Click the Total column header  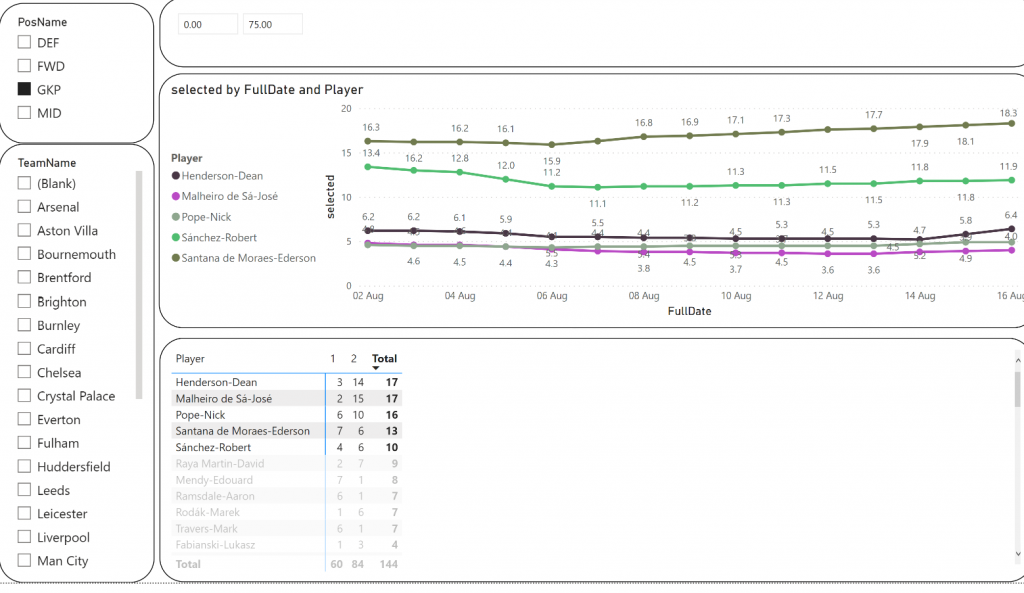[384, 359]
